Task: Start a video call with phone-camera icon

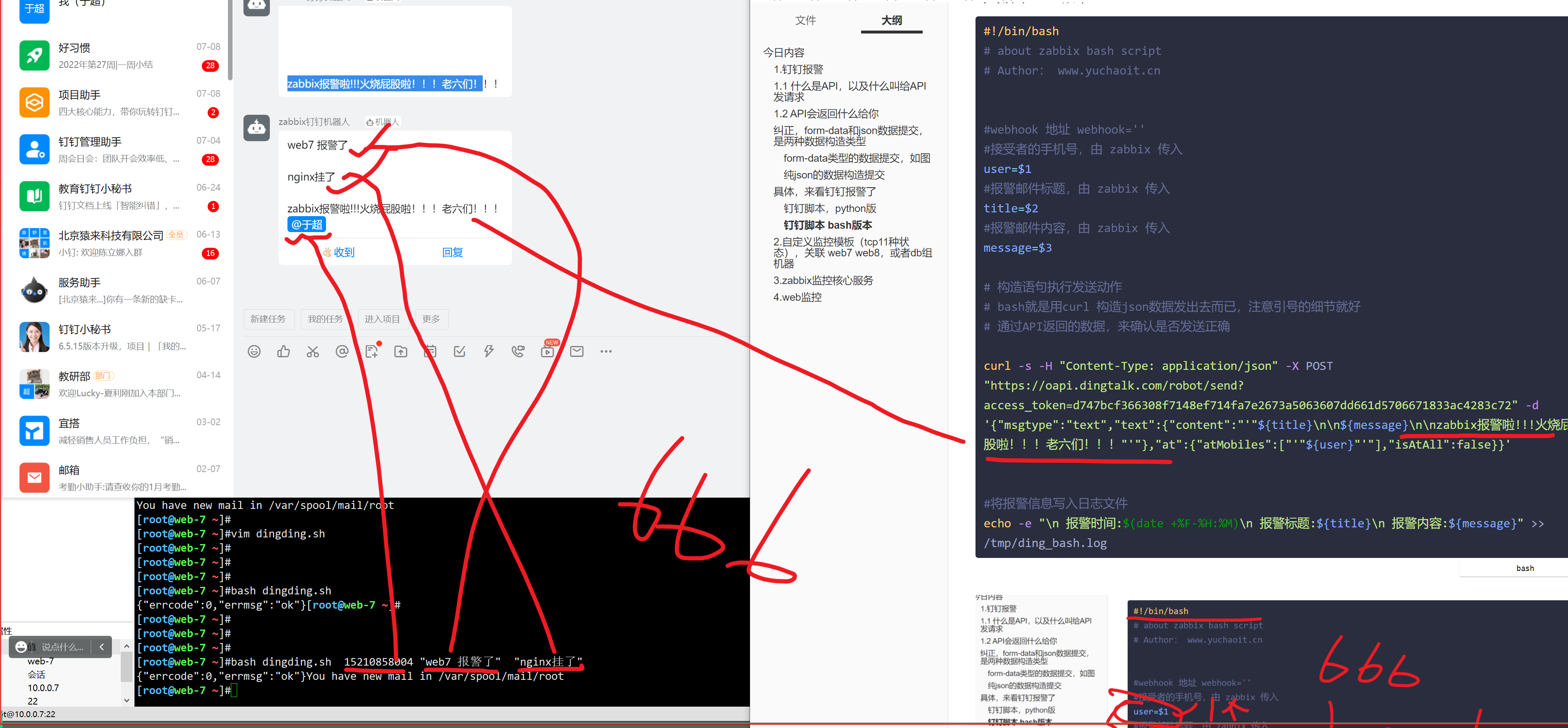Action: click(518, 351)
